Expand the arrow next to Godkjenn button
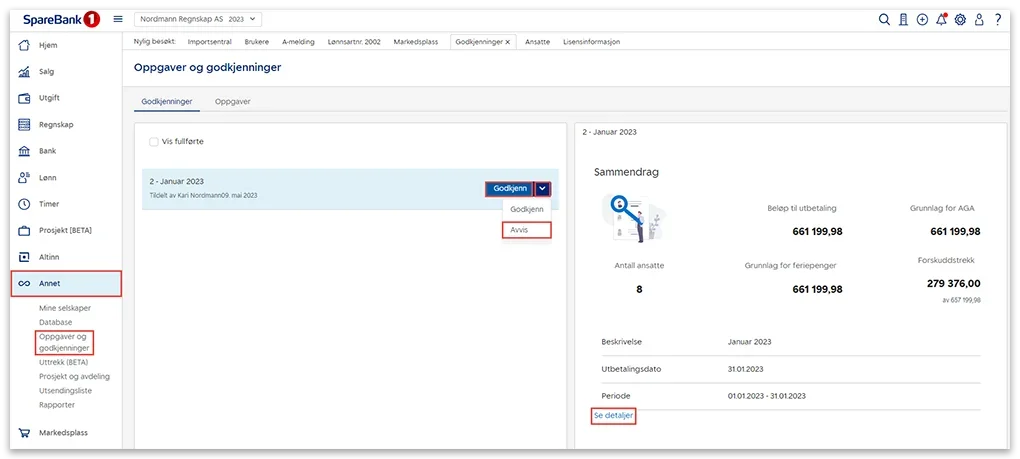The width and height of the screenshot is (1020, 459). 542,188
